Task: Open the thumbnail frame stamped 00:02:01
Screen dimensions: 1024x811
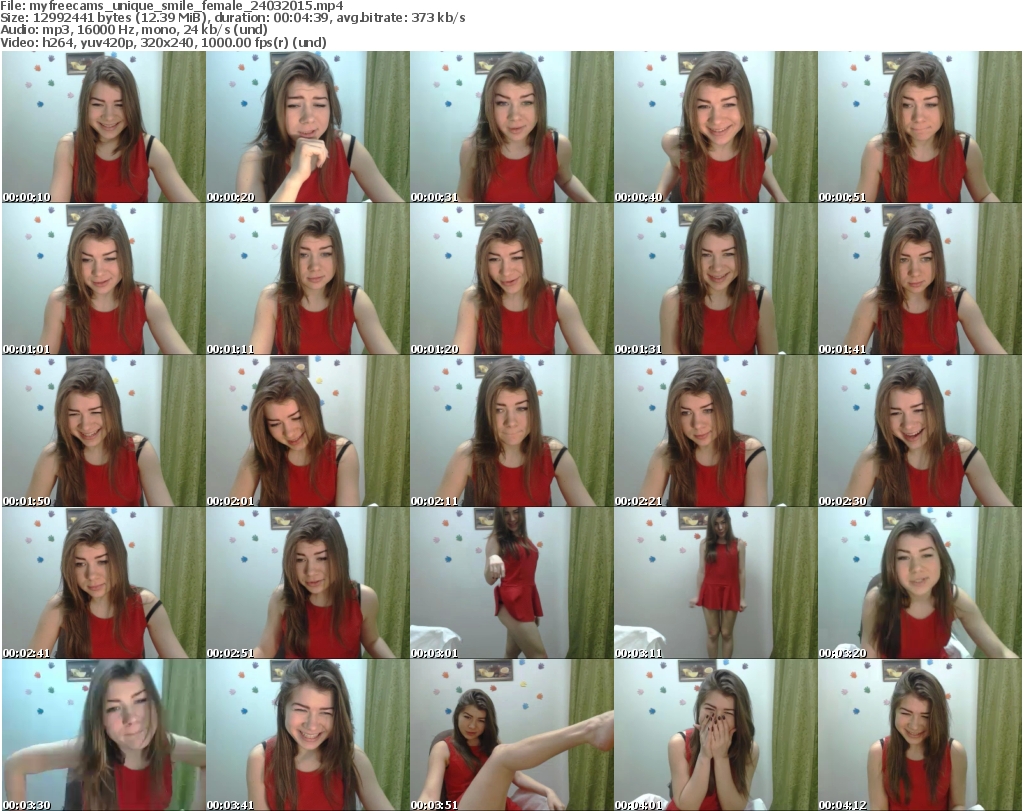Action: 308,431
